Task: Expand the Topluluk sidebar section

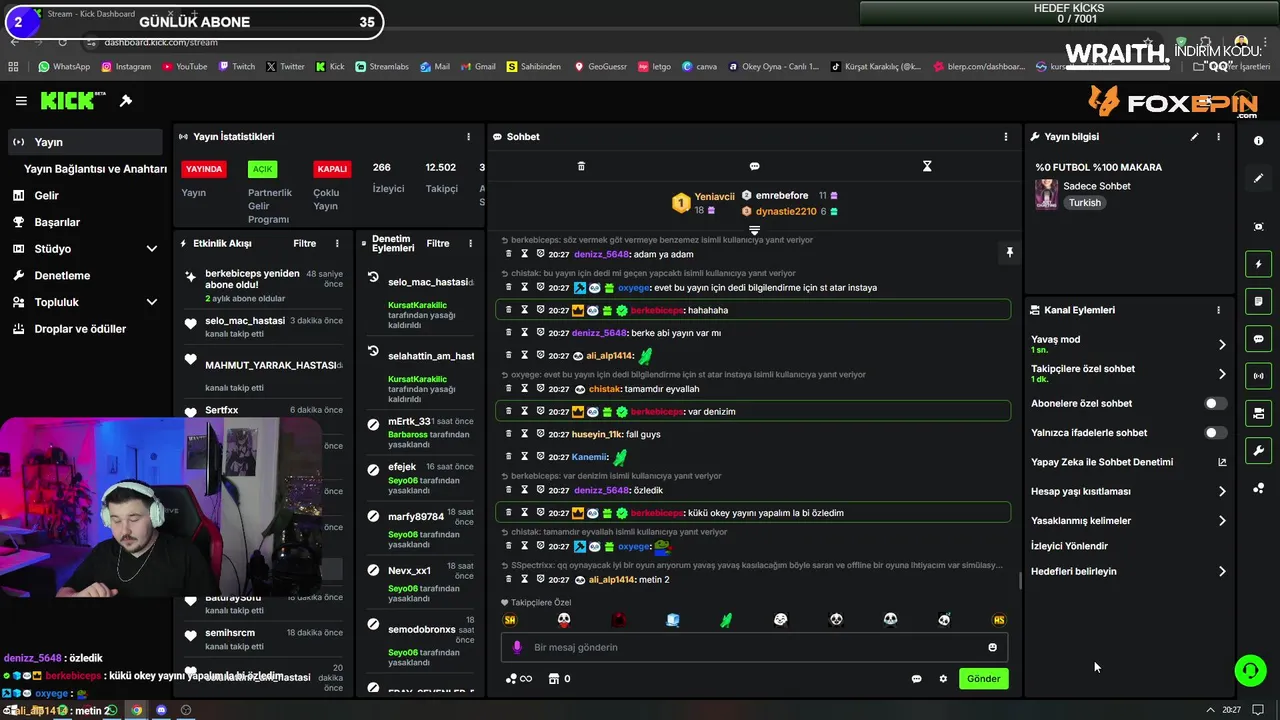Action: tap(152, 302)
